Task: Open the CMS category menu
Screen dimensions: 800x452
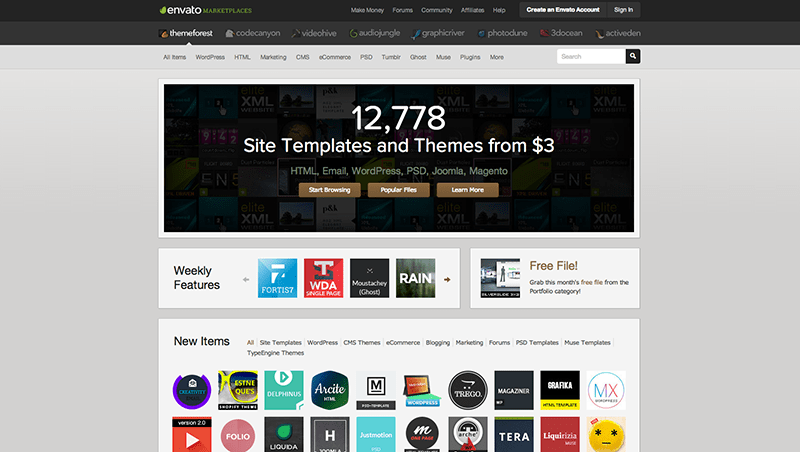Action: point(303,57)
